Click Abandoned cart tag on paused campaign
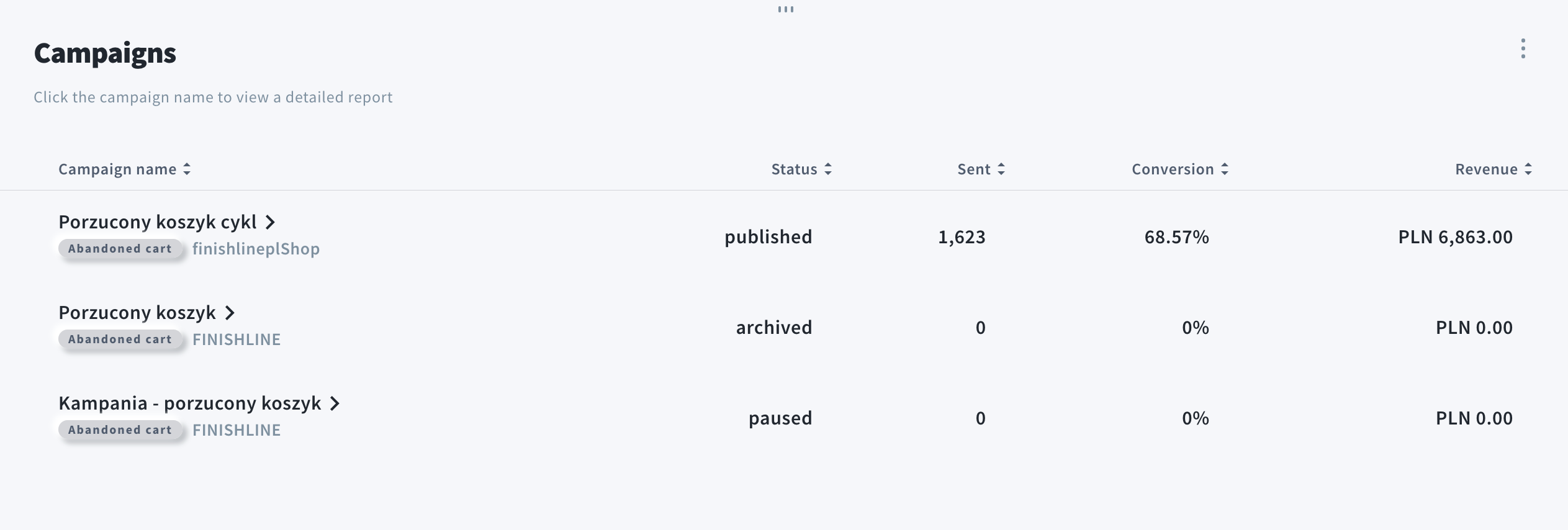The width and height of the screenshot is (1568, 530). (x=120, y=430)
